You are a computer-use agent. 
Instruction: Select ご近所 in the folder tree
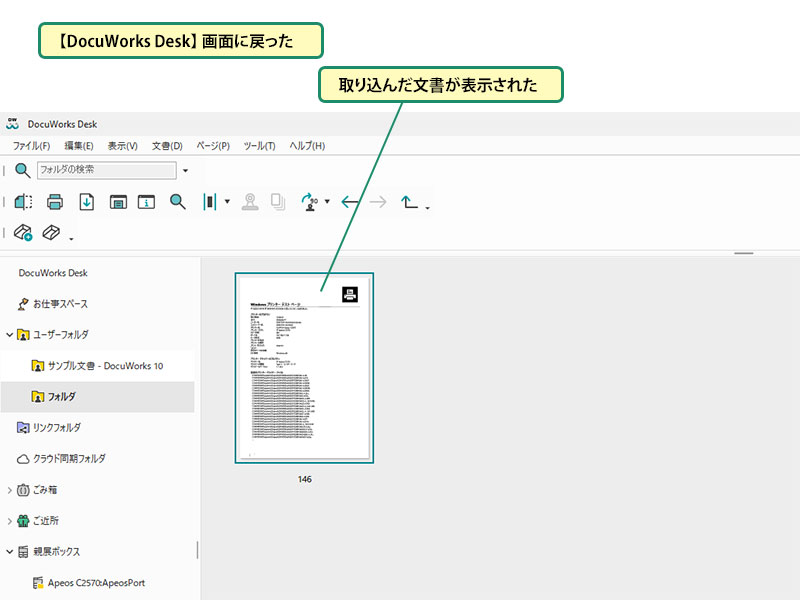[46, 521]
